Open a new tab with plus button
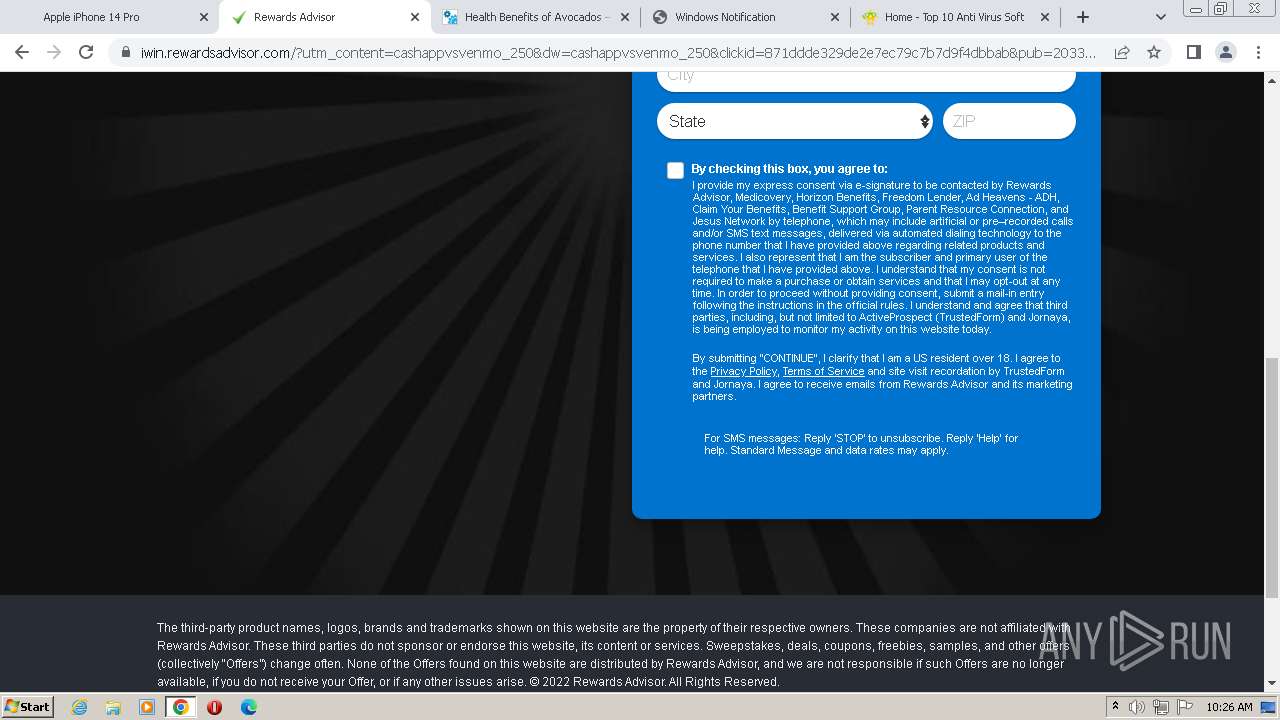The image size is (1280, 720). pos(1082,17)
